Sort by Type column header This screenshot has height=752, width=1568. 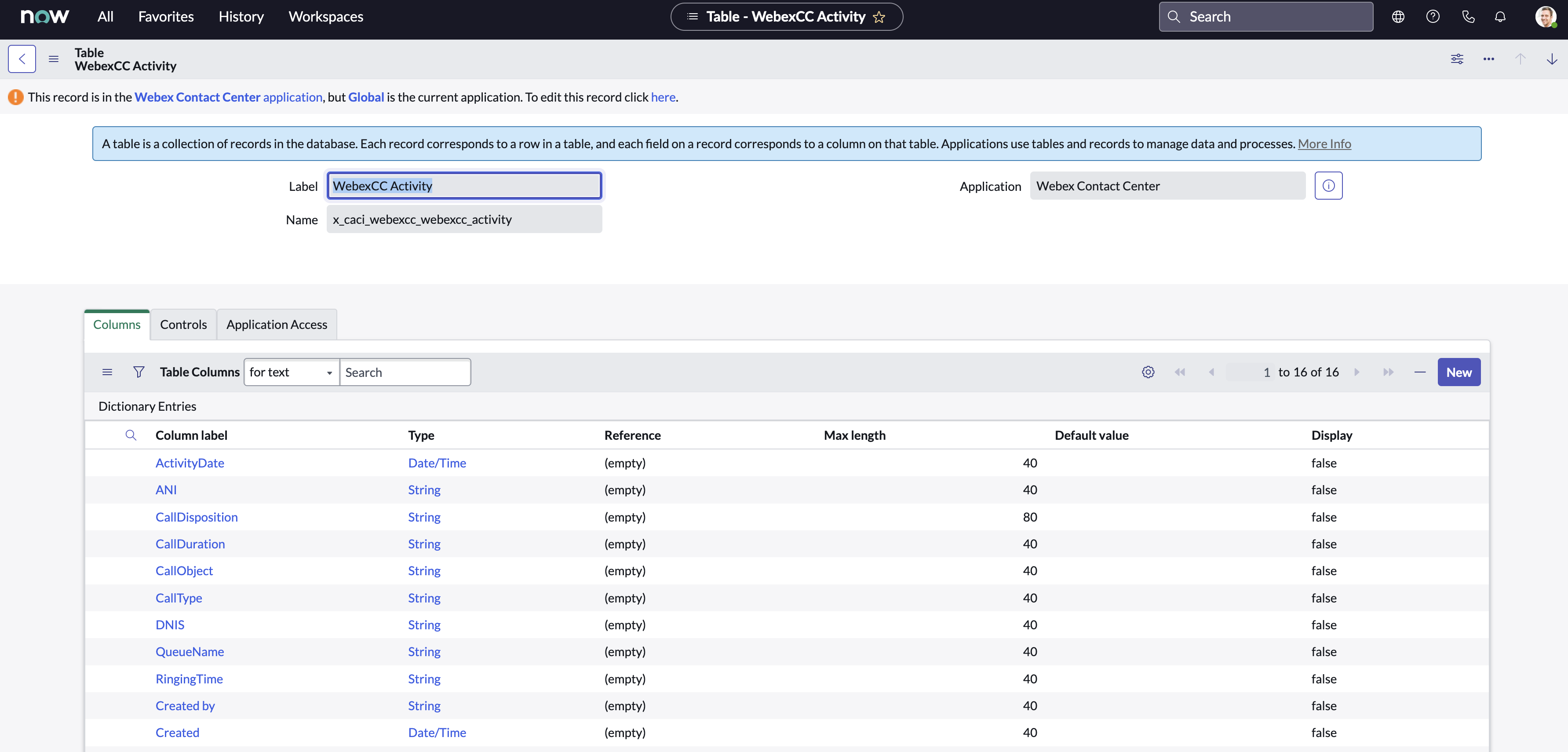[421, 435]
